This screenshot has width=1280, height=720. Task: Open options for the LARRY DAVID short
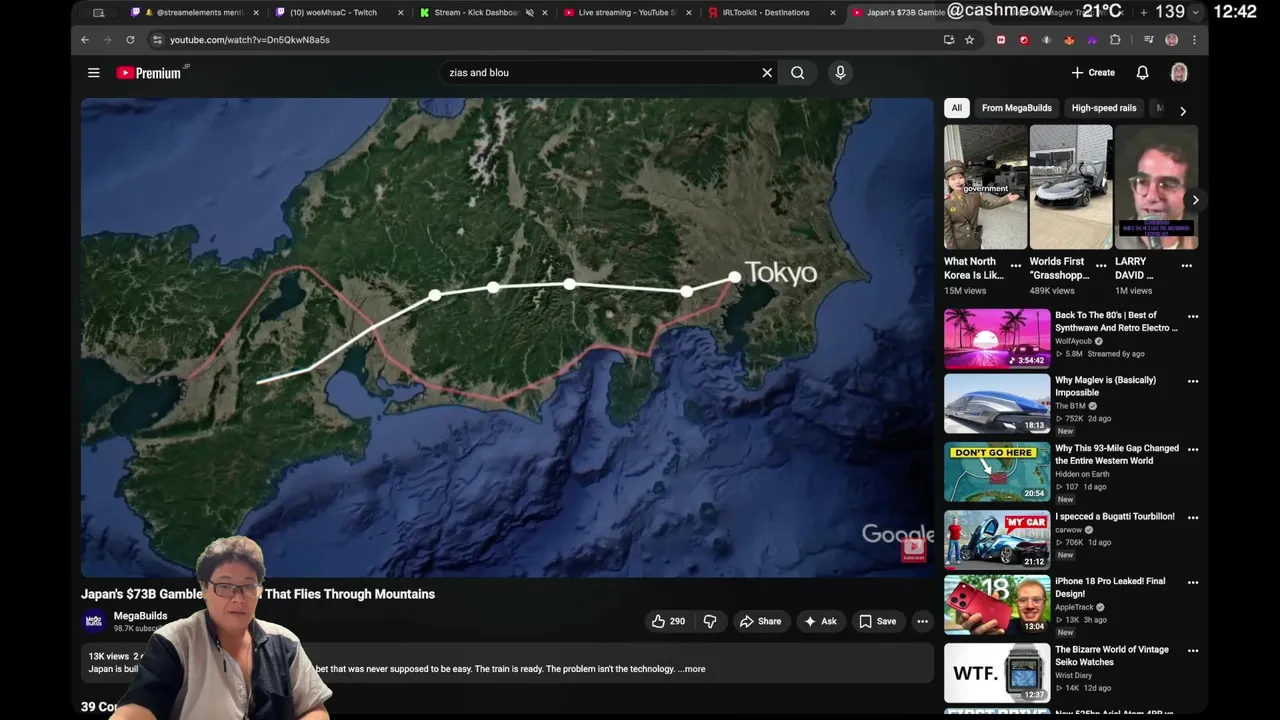1187,266
